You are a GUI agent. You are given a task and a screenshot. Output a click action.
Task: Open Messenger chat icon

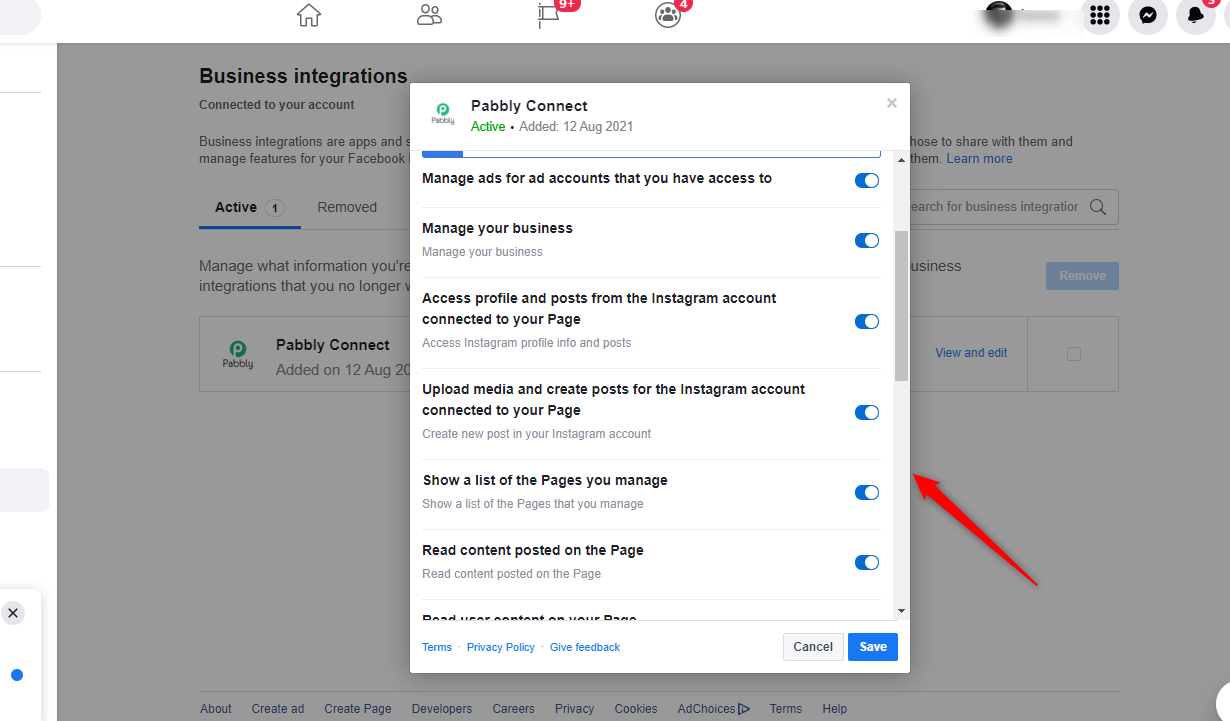tap(1148, 16)
